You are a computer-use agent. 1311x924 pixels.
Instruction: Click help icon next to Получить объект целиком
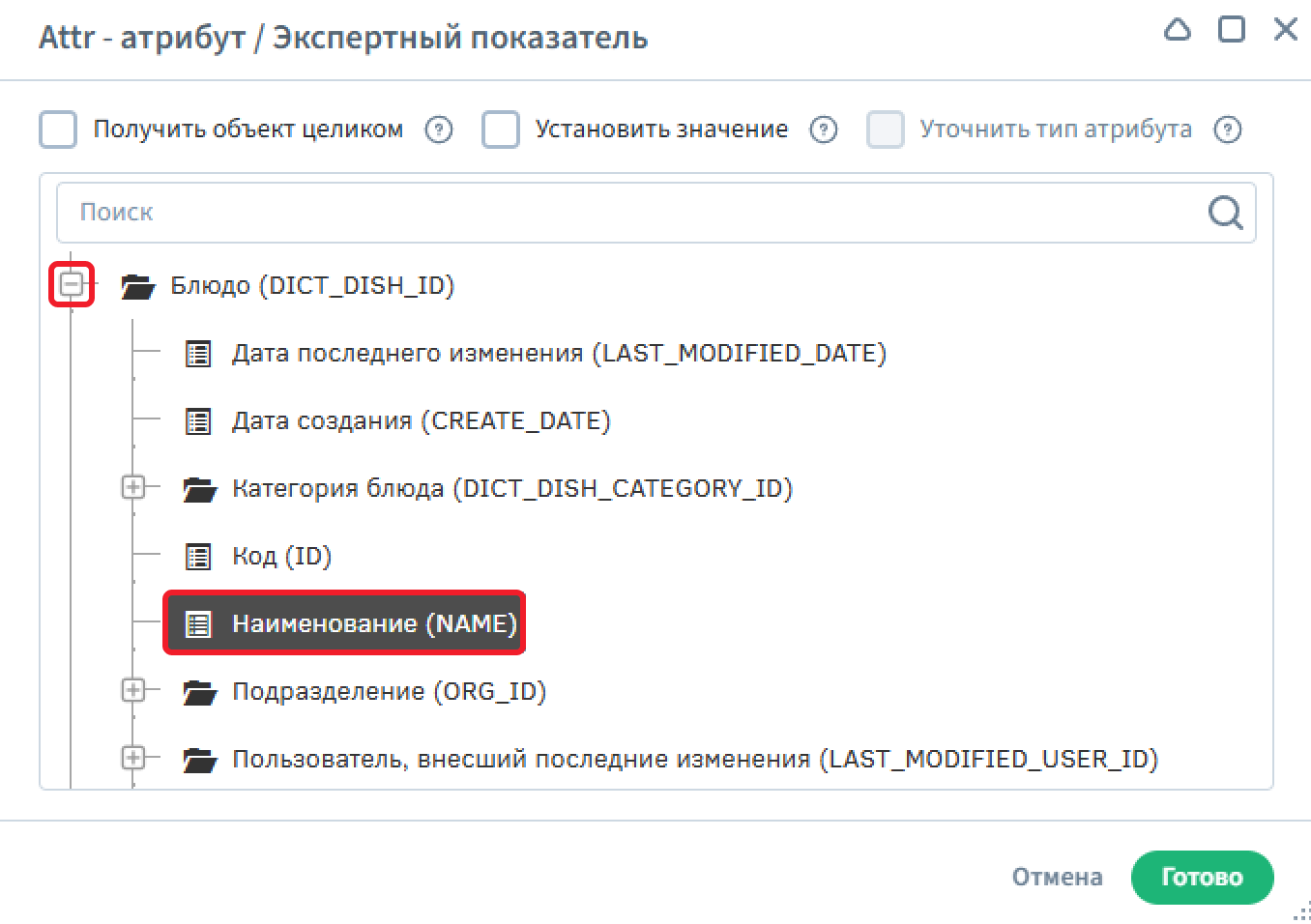[x=439, y=130]
